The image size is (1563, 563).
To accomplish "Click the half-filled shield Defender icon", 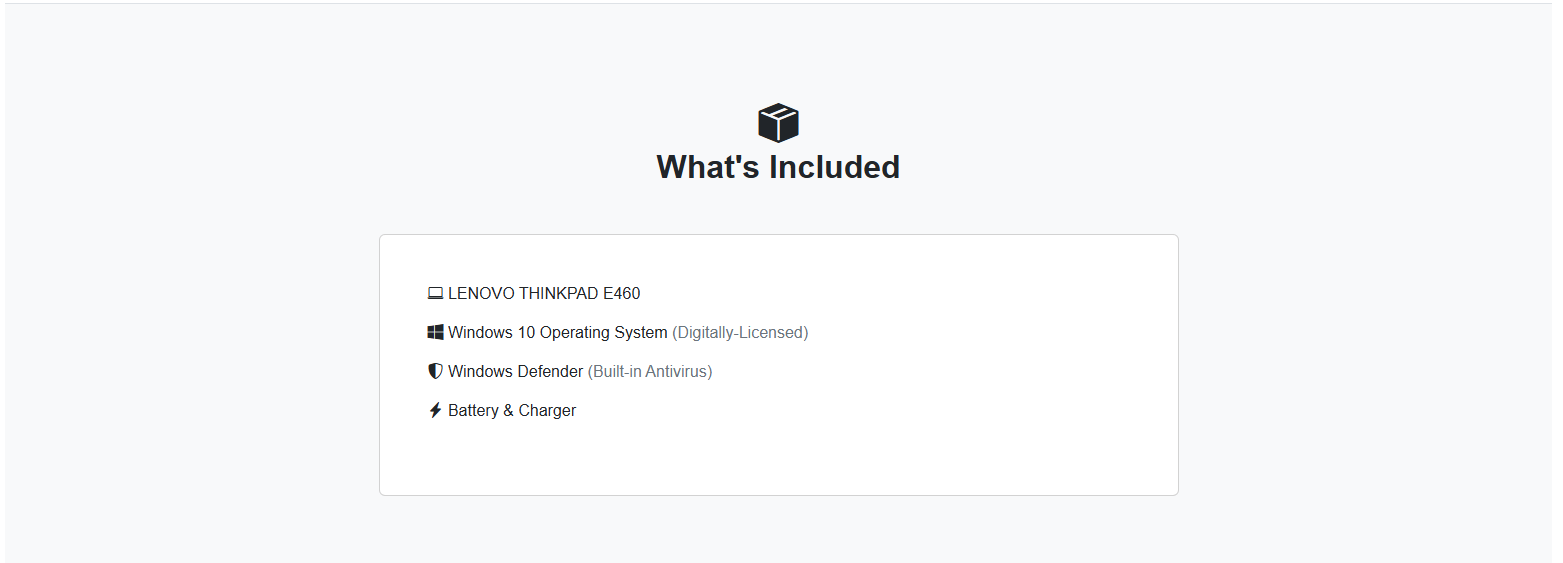I will tap(435, 371).
